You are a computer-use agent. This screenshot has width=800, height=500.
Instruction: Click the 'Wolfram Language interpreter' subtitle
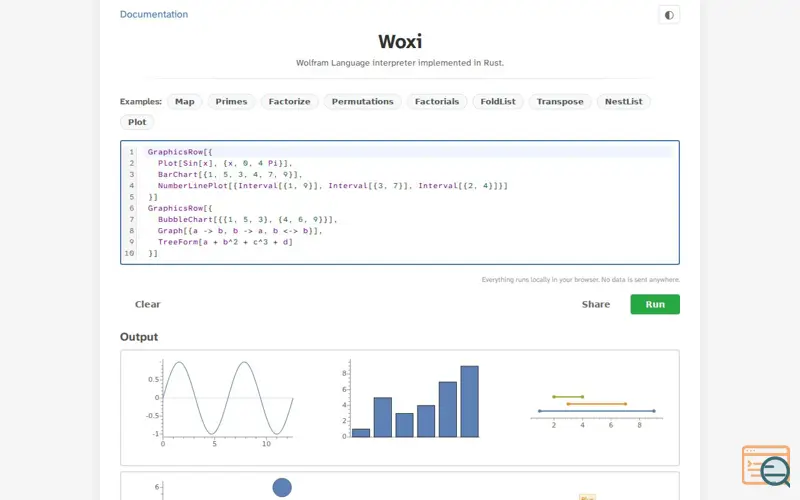(399, 63)
